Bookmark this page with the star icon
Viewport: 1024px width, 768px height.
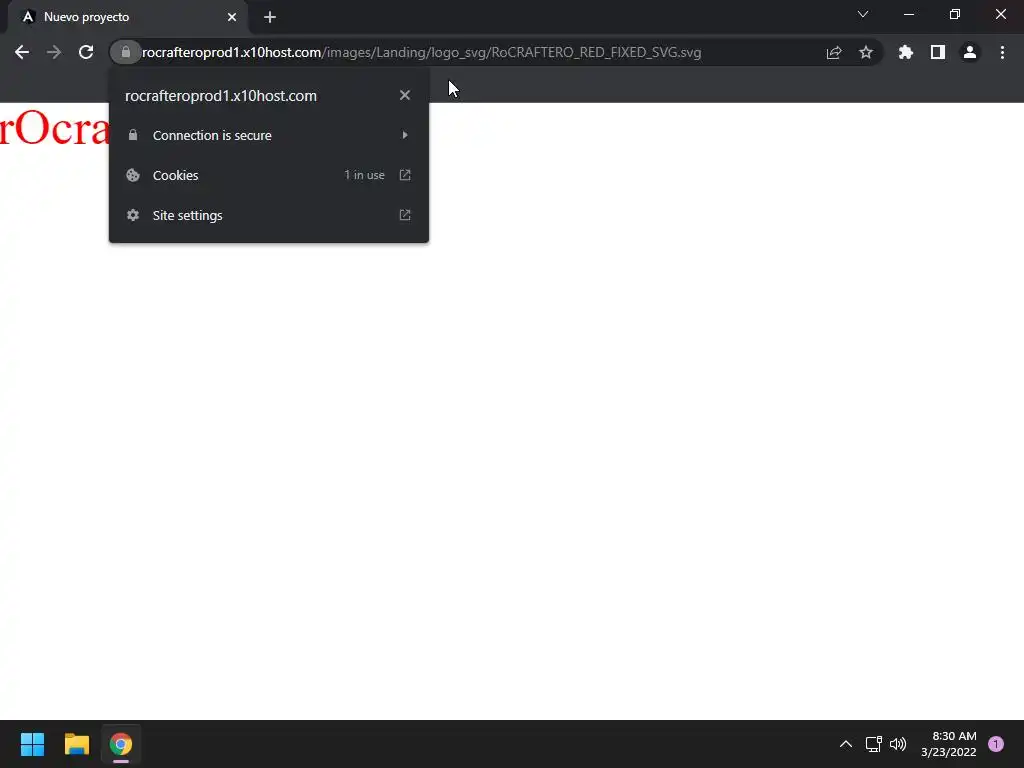[x=866, y=52]
